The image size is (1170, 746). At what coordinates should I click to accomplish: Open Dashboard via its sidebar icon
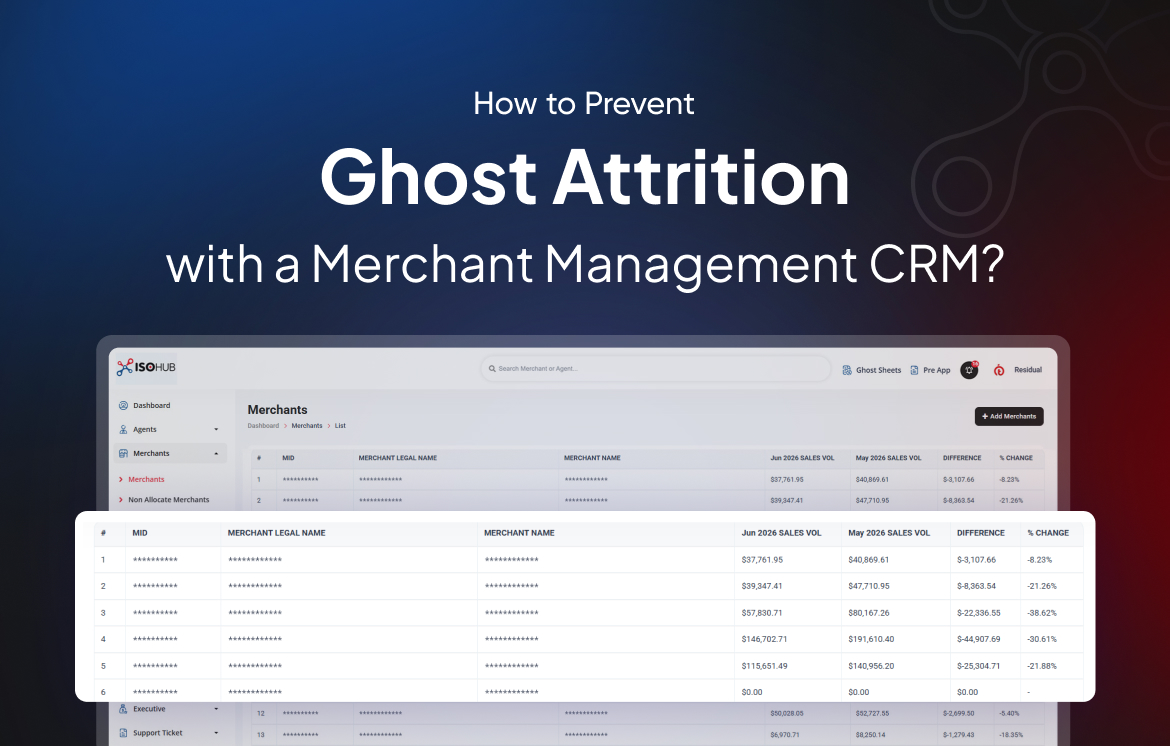coord(123,405)
